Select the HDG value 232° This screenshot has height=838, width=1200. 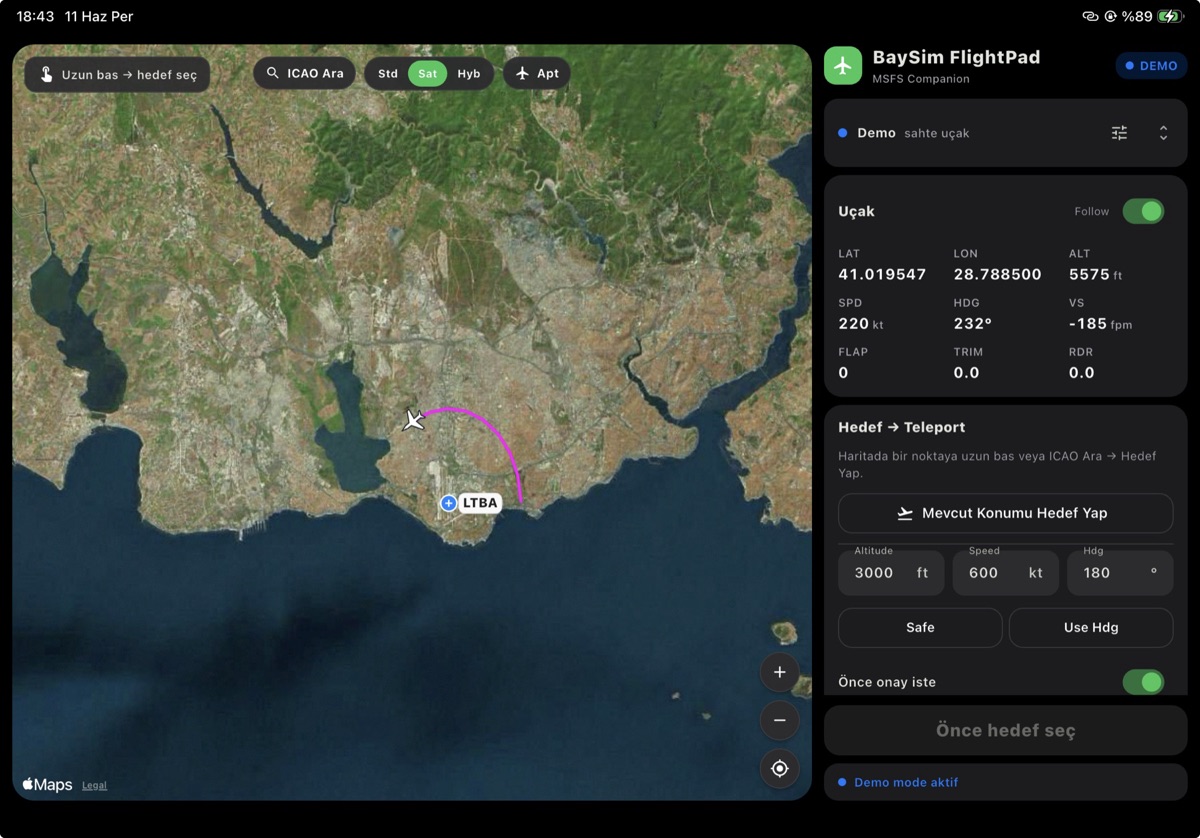pos(972,323)
